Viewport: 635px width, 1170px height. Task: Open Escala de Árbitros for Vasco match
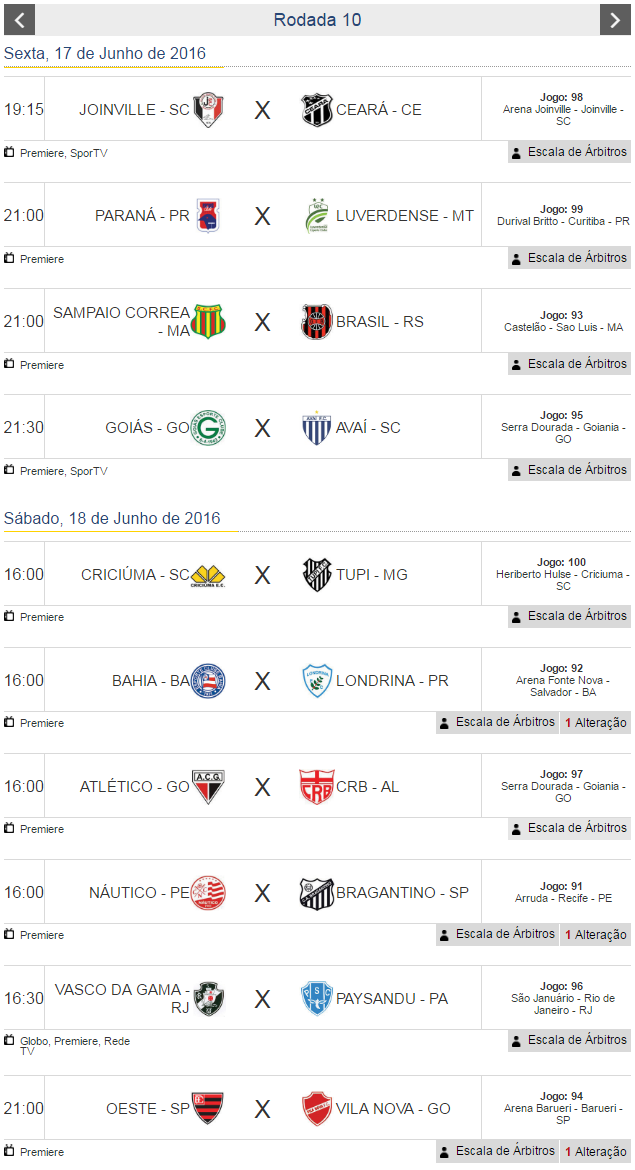click(569, 1040)
